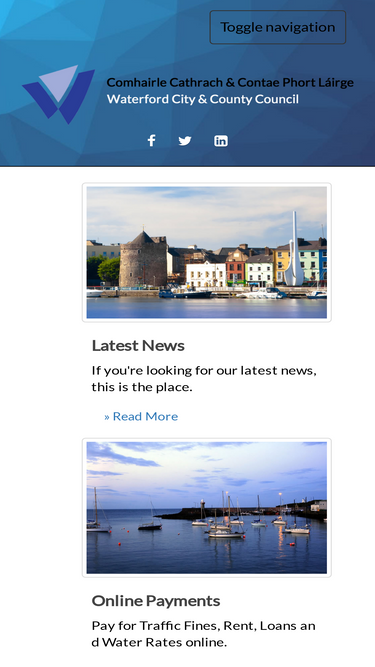Click the Latest News heading

pos(138,346)
